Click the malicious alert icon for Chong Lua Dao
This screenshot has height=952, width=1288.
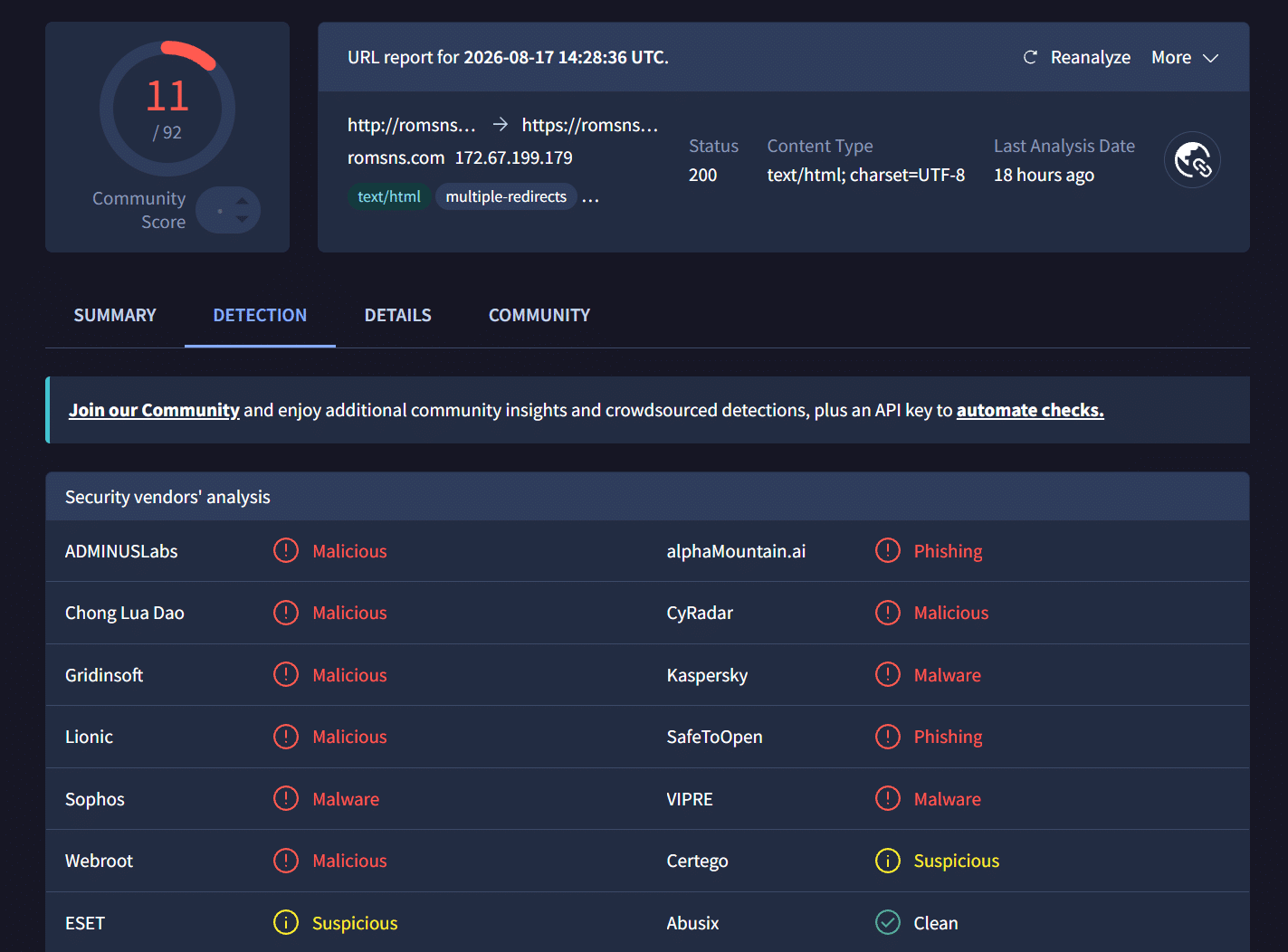(286, 613)
